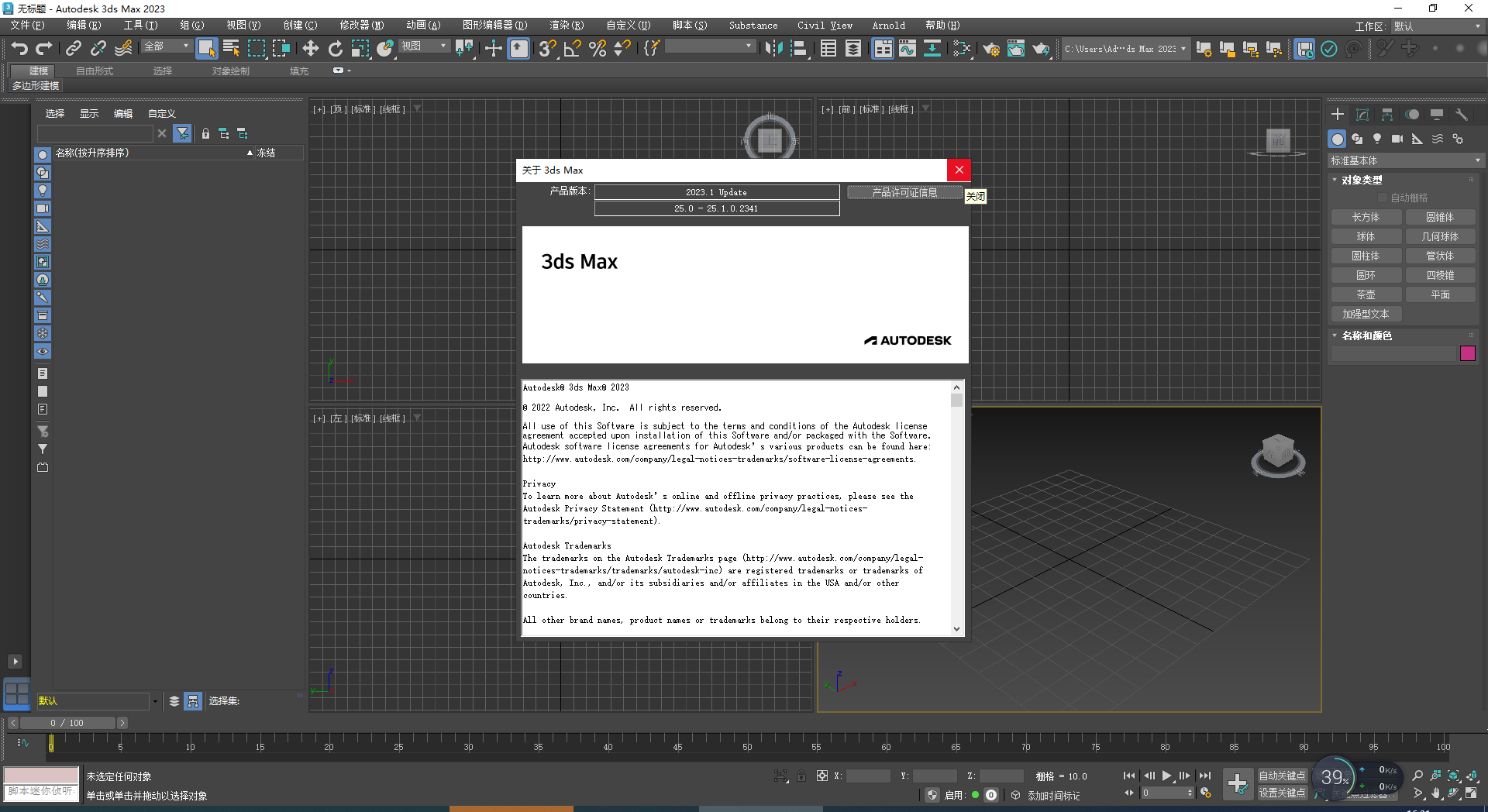Switch to the 自由形式 ribbon tab
Image resolution: width=1488 pixels, height=812 pixels.
[x=94, y=71]
